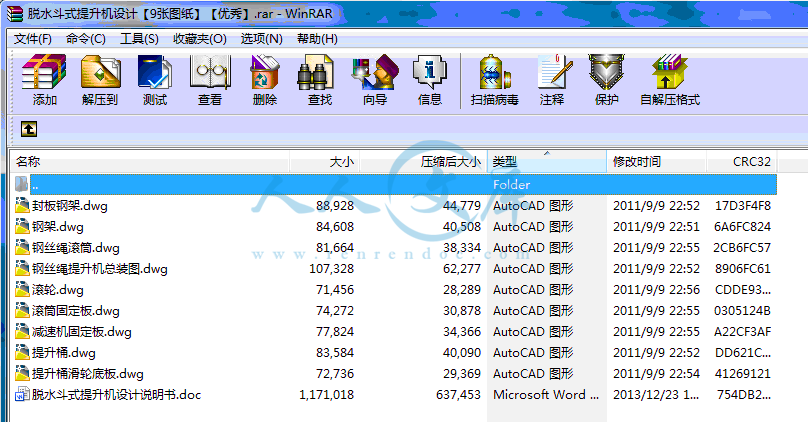Select file name 滚轮.dwg
The image size is (808, 422).
(x=58, y=290)
